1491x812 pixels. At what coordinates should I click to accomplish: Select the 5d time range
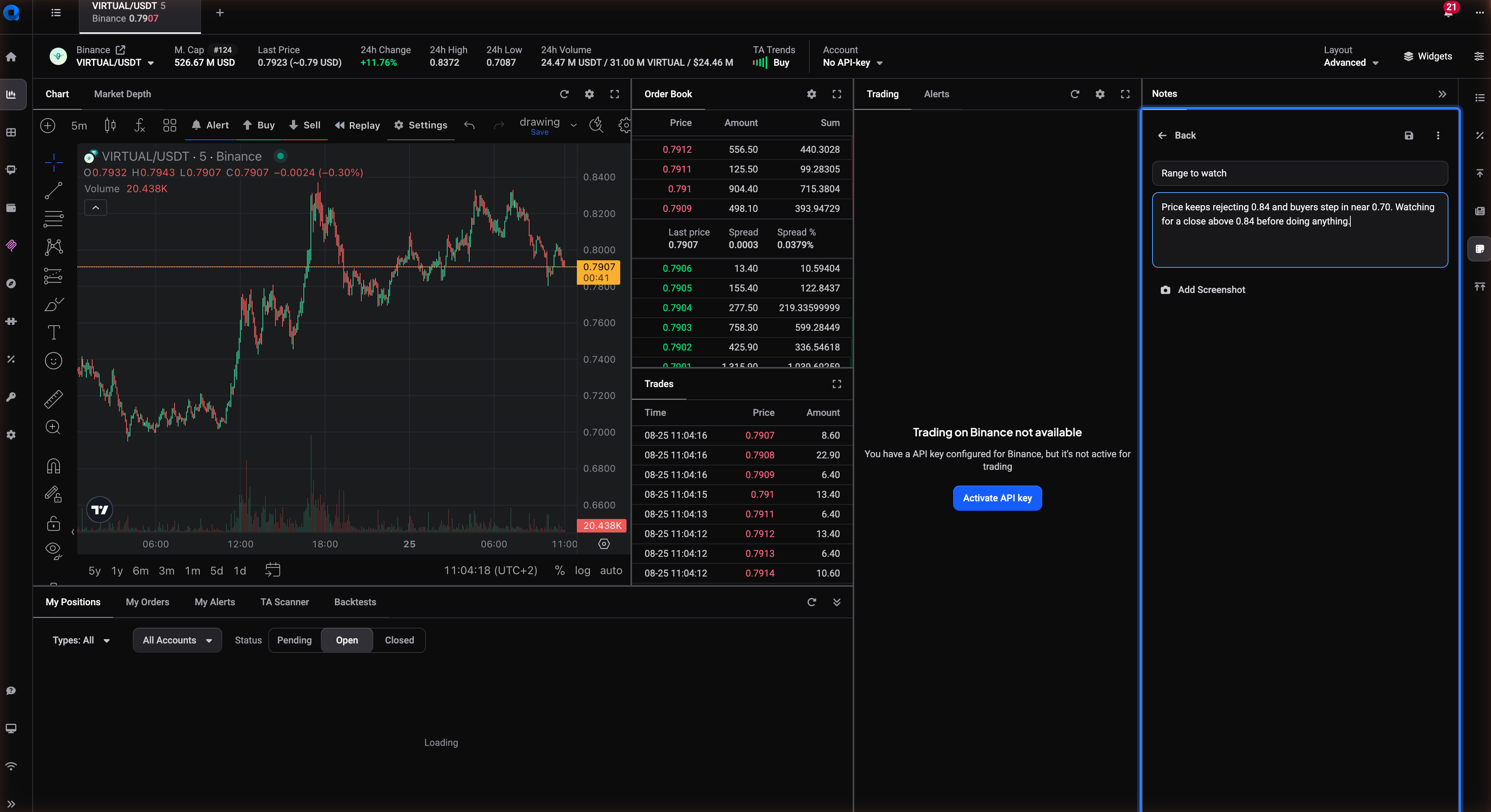tap(216, 570)
